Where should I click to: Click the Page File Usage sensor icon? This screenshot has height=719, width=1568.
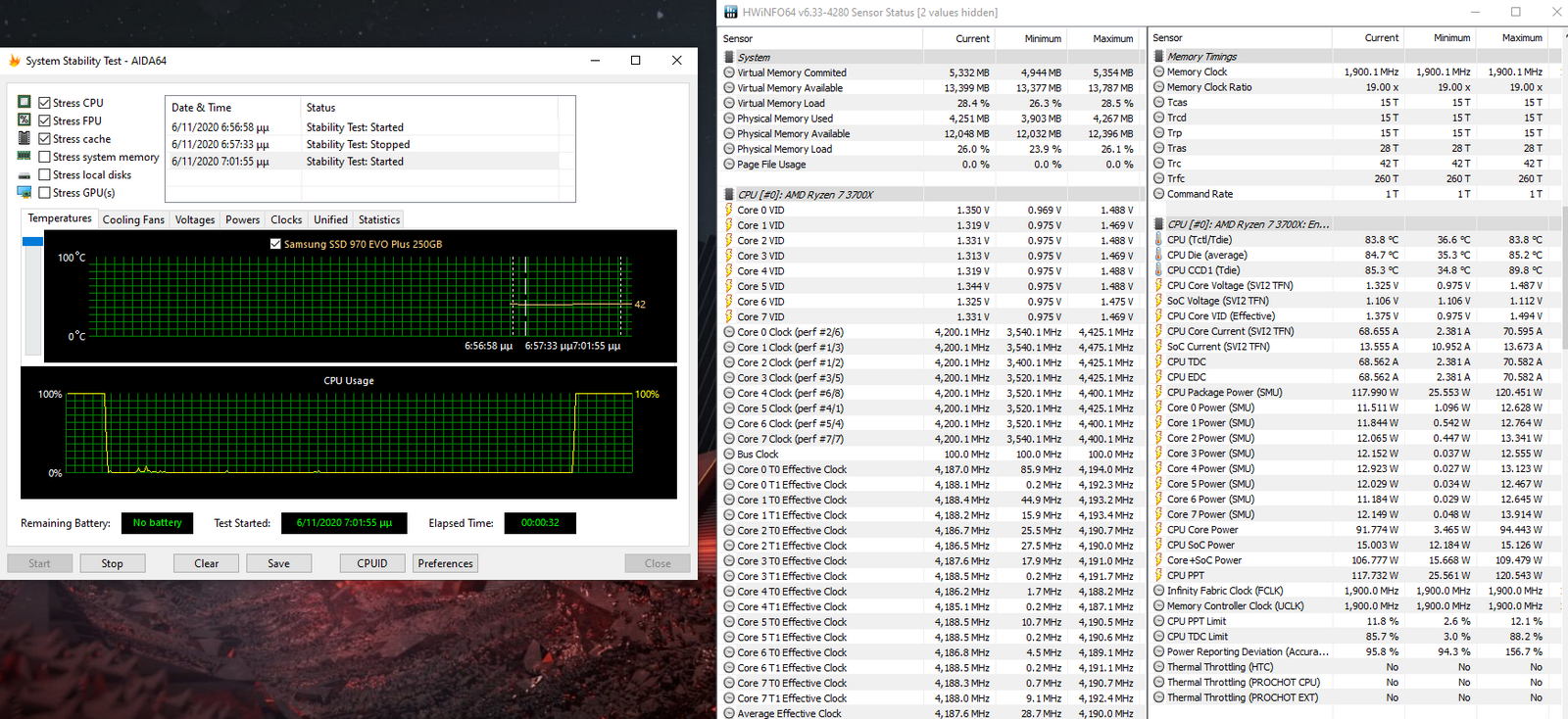[x=729, y=165]
